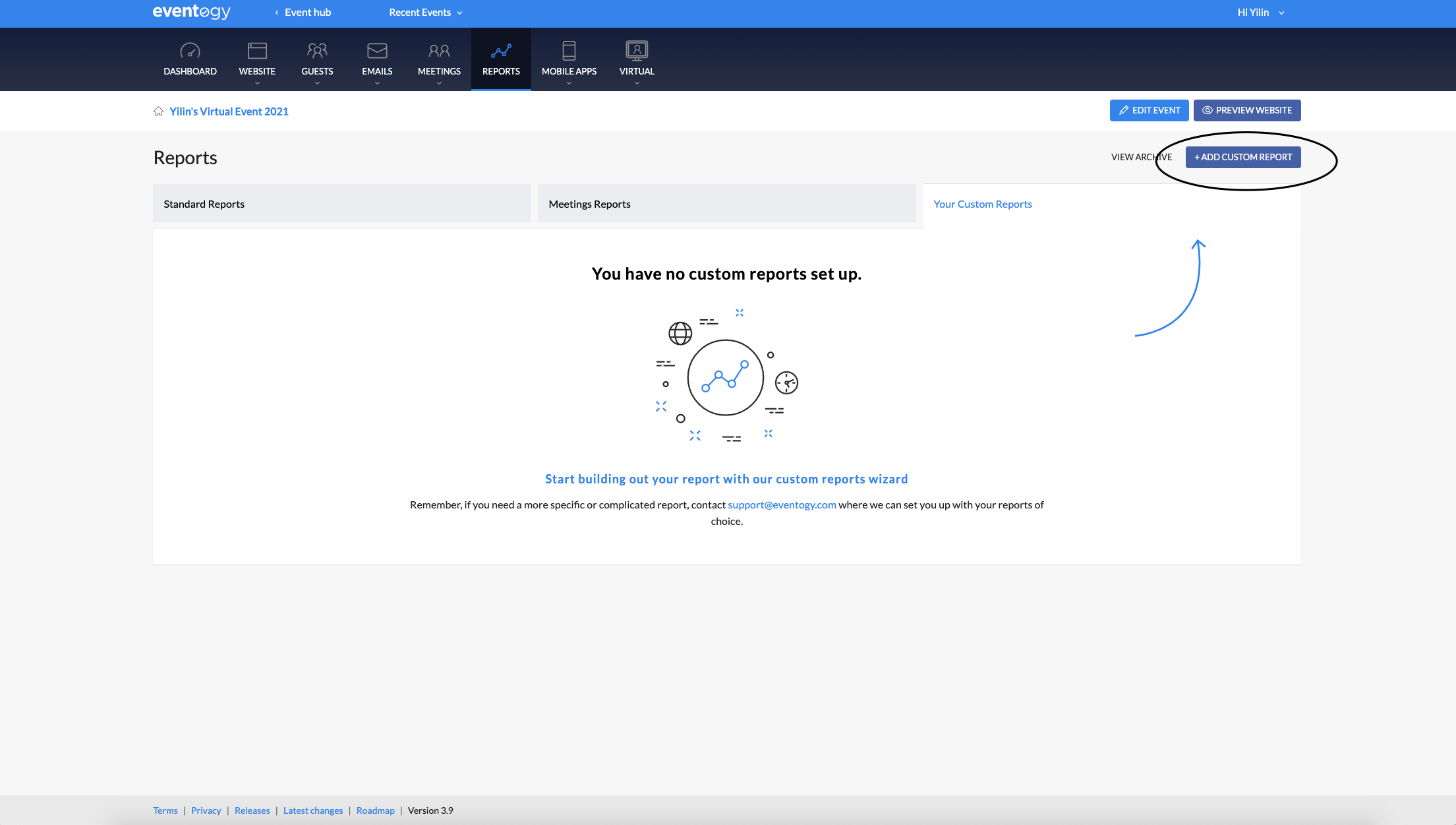Click the Add Custom Report button
1456x825 pixels.
pos(1242,157)
